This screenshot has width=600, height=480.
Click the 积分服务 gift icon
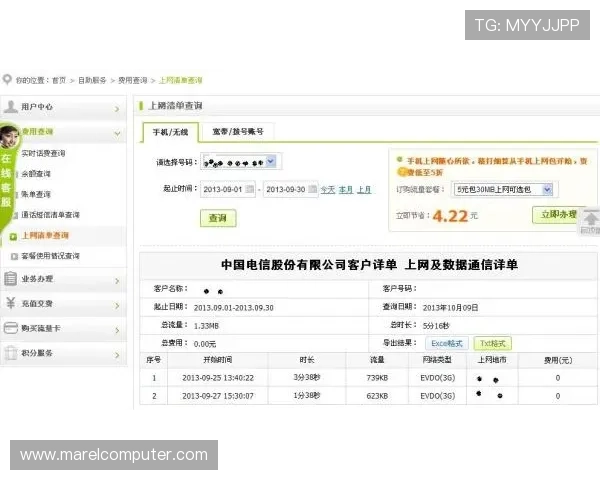[10, 353]
